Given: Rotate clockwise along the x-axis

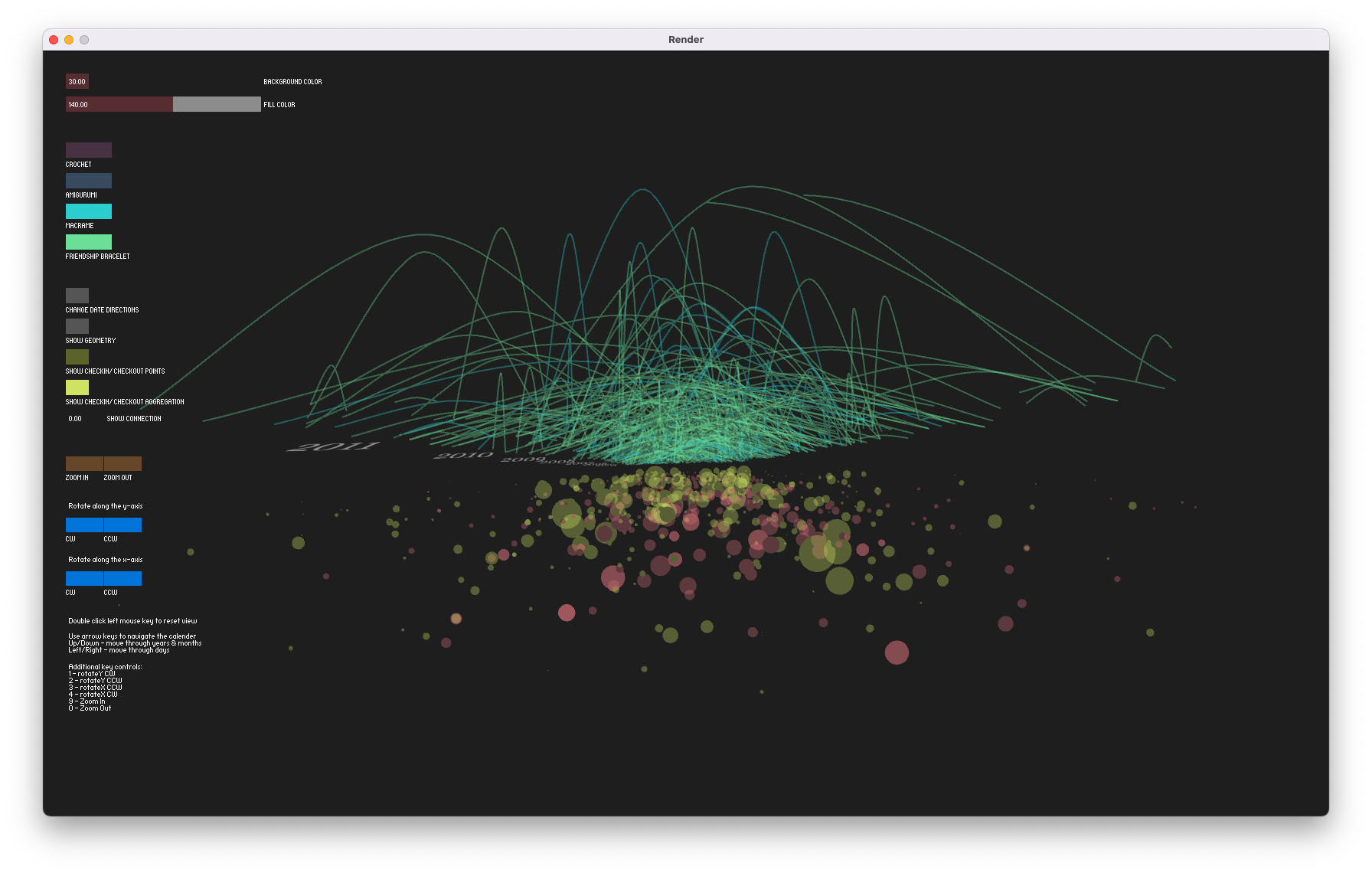Looking at the screenshot, I should pyautogui.click(x=84, y=578).
